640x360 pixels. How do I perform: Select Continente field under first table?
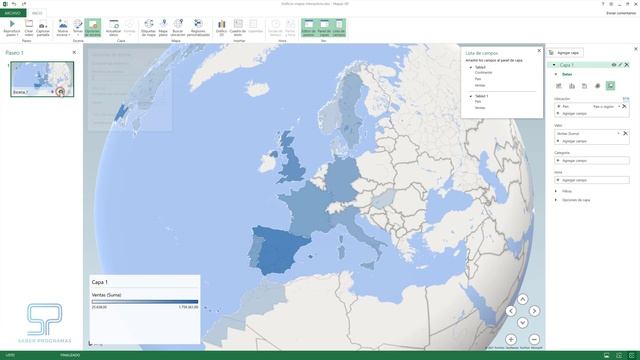click(484, 73)
